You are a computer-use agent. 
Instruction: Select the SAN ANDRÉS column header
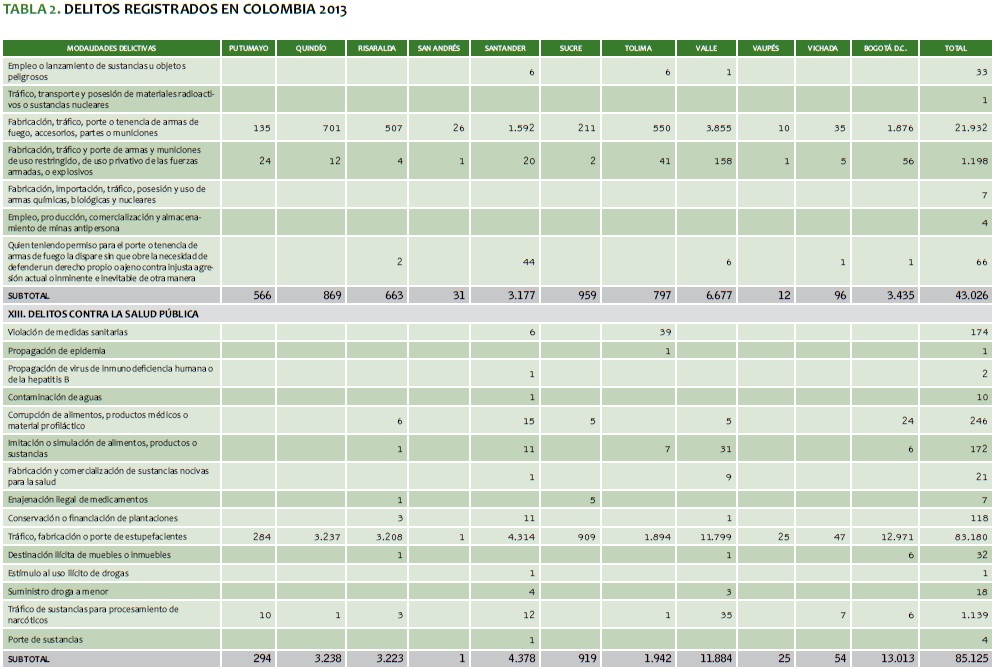click(438, 48)
